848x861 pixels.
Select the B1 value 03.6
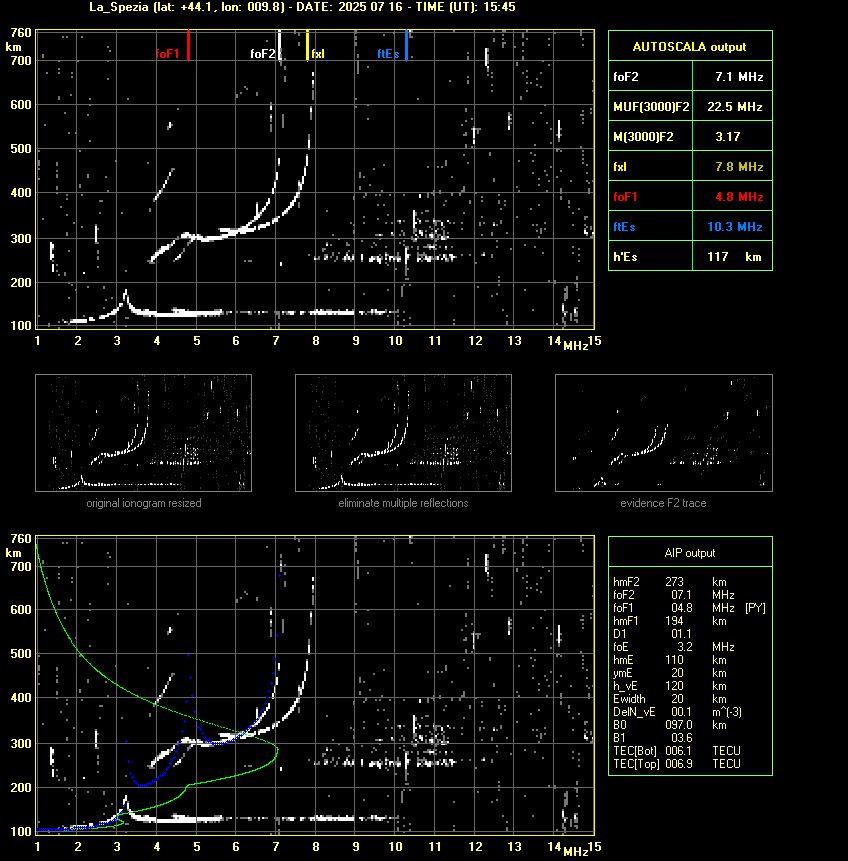(x=682, y=738)
